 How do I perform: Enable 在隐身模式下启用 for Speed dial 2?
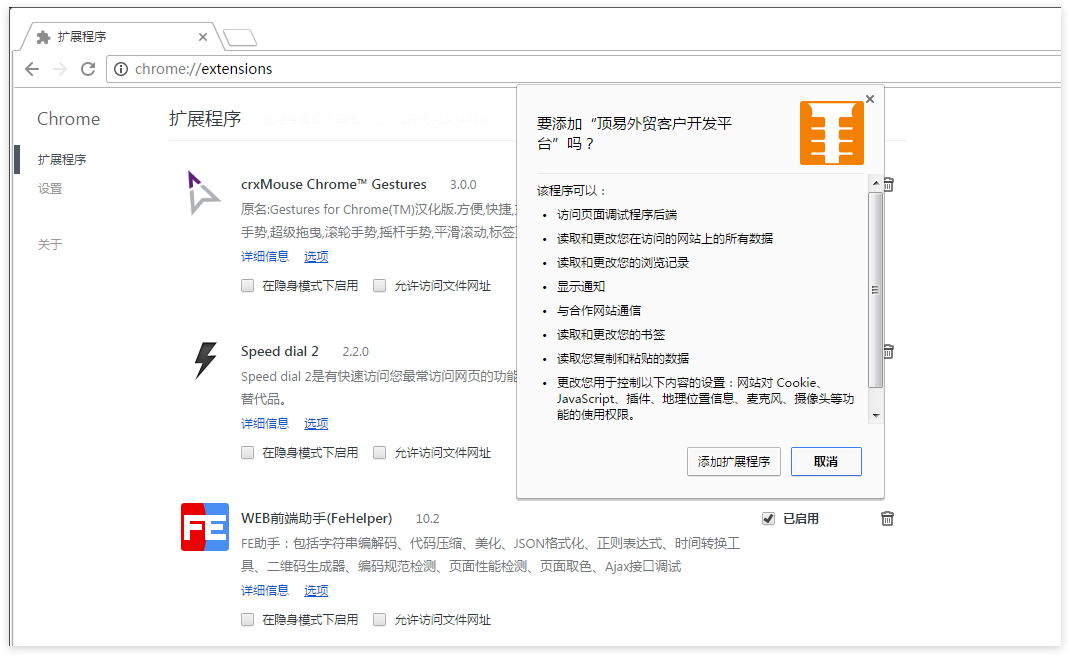pos(248,453)
